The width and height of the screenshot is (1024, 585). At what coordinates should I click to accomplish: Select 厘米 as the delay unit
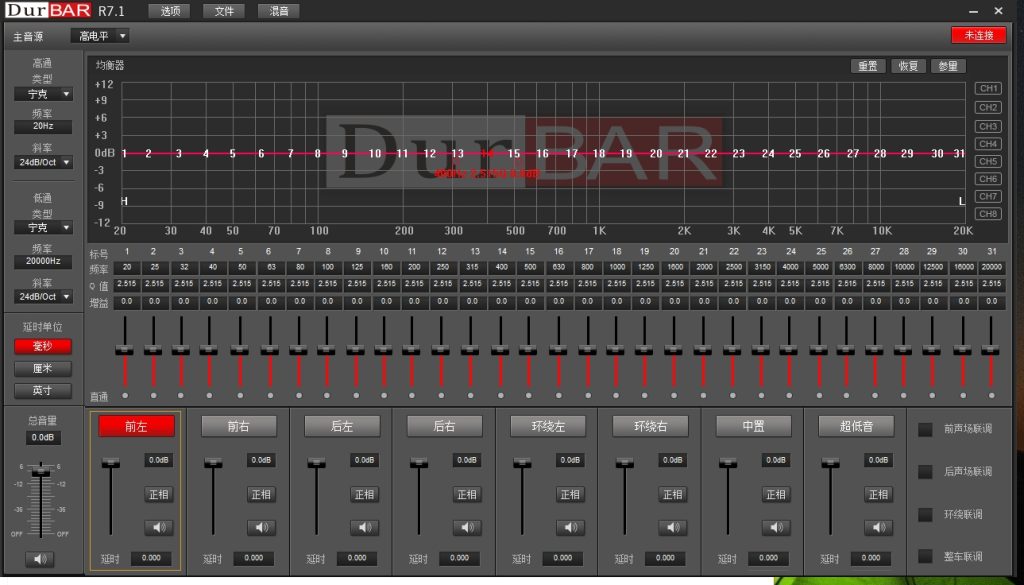pos(43,368)
